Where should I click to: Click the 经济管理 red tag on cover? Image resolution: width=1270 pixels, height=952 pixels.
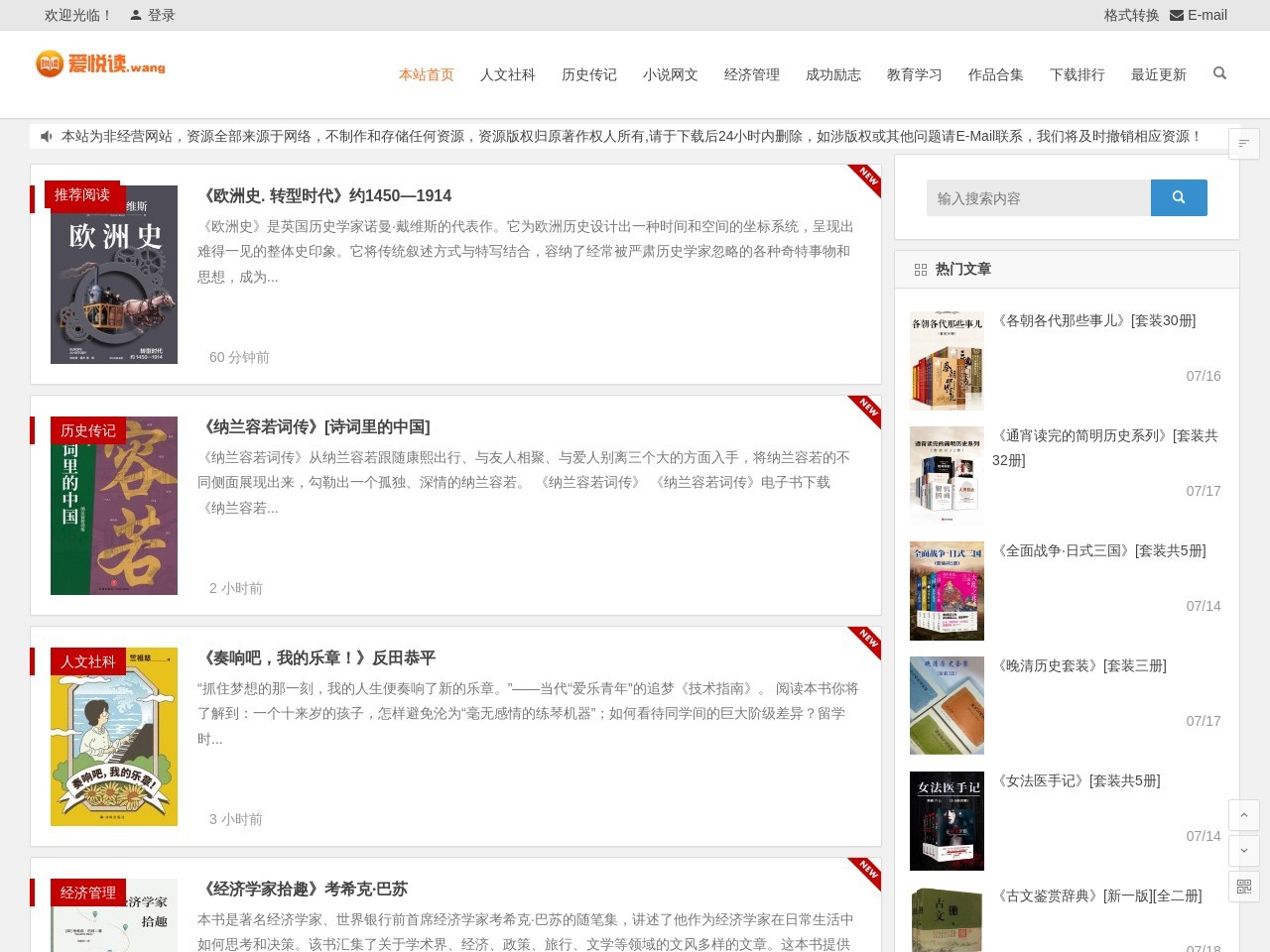(x=88, y=892)
